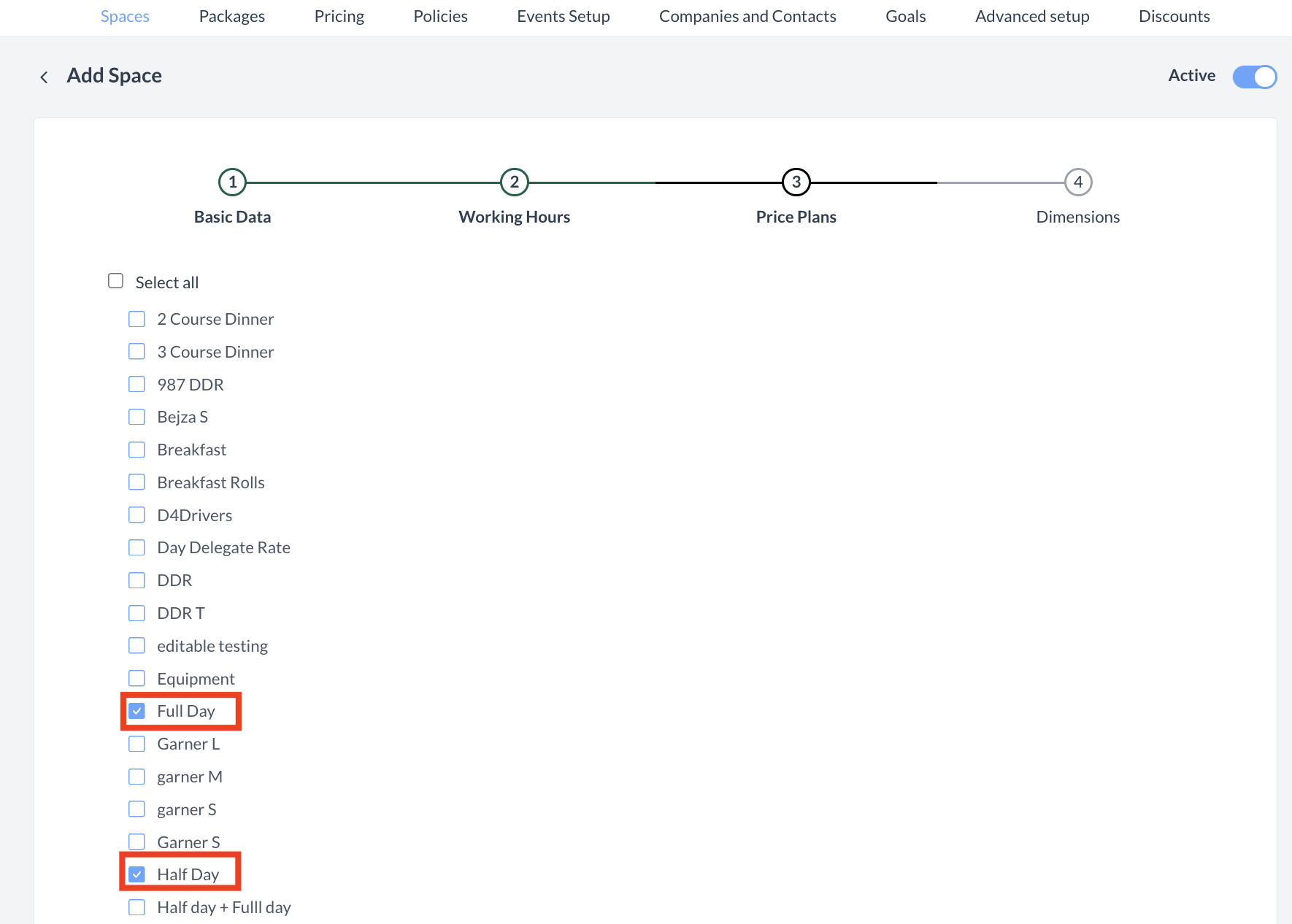
Task: Click the back arrow beside Add Space
Action: [45, 77]
